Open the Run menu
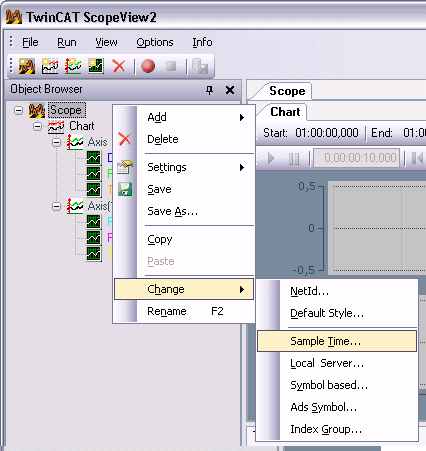 click(x=67, y=42)
